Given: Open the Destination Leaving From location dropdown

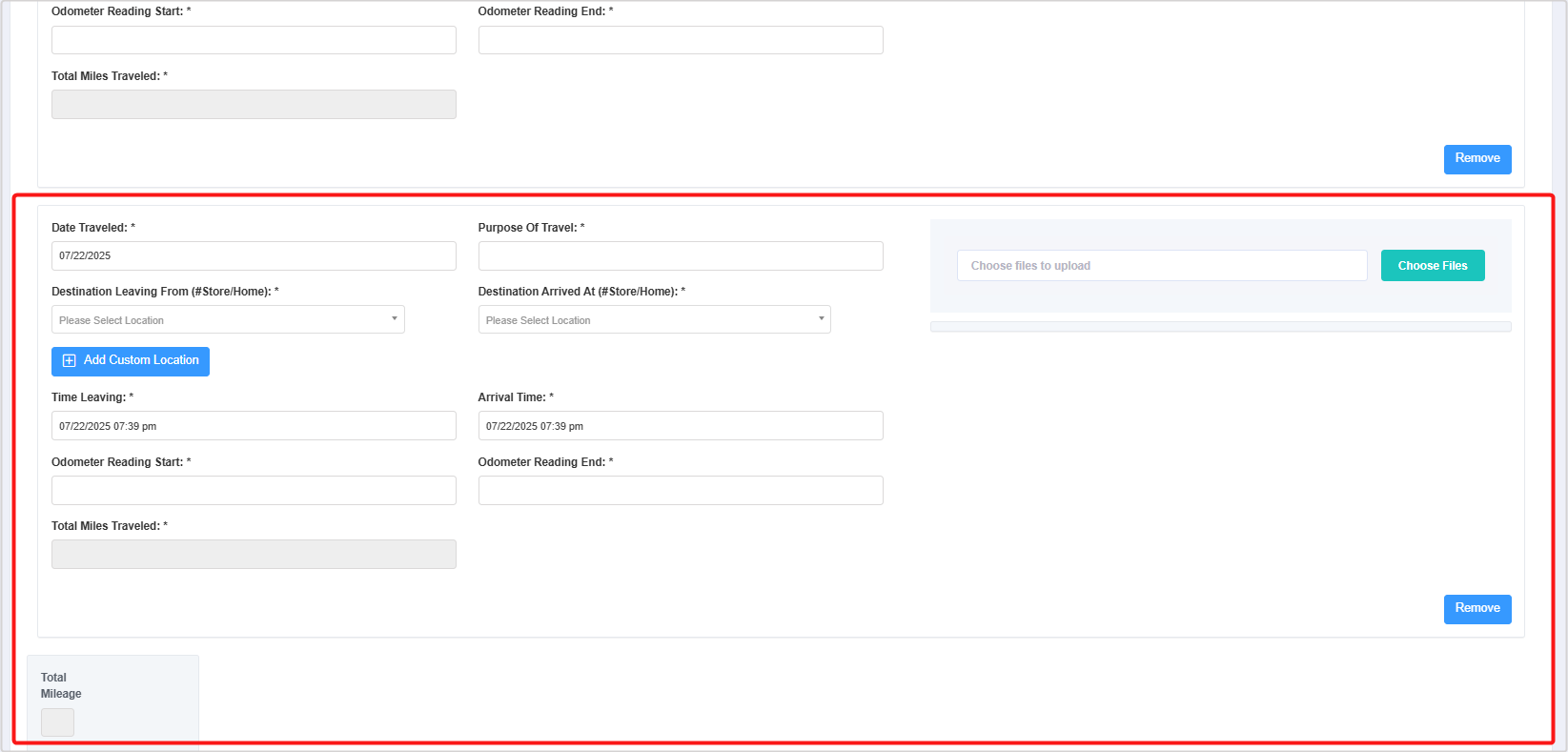Looking at the screenshot, I should pos(228,320).
